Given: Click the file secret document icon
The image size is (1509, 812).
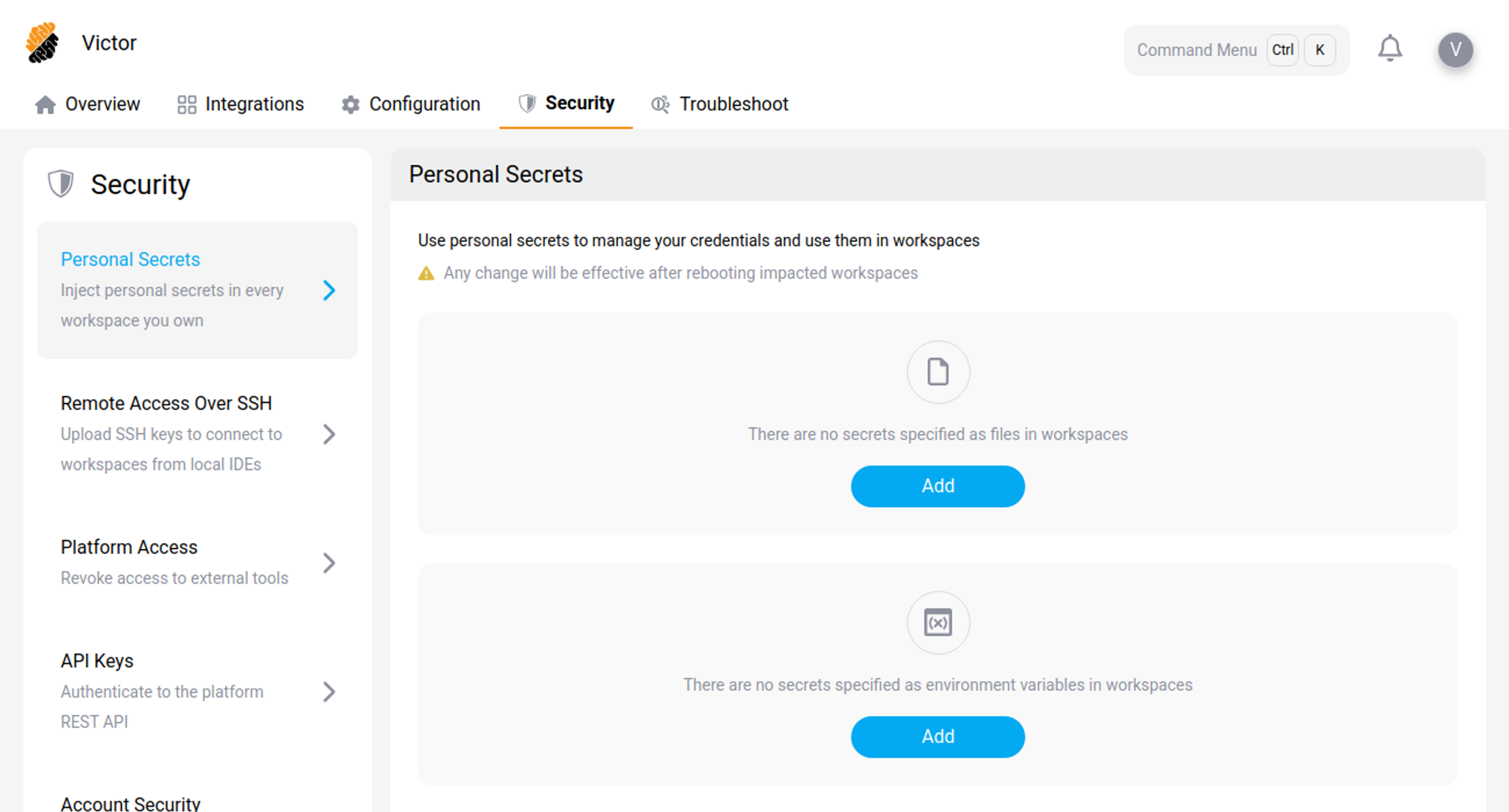Looking at the screenshot, I should coord(938,372).
